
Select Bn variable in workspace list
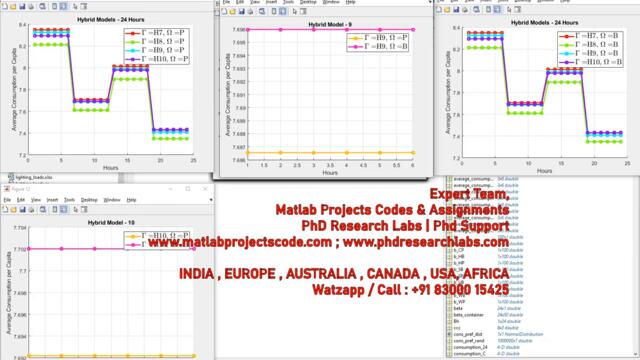tap(456, 322)
